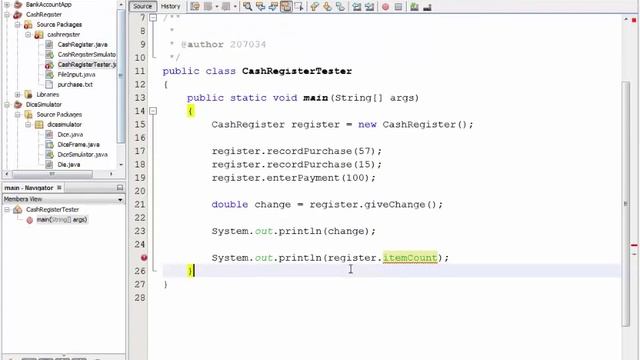The height and width of the screenshot is (360, 640).
Task: Click the Comment code icon
Action: point(414,7)
